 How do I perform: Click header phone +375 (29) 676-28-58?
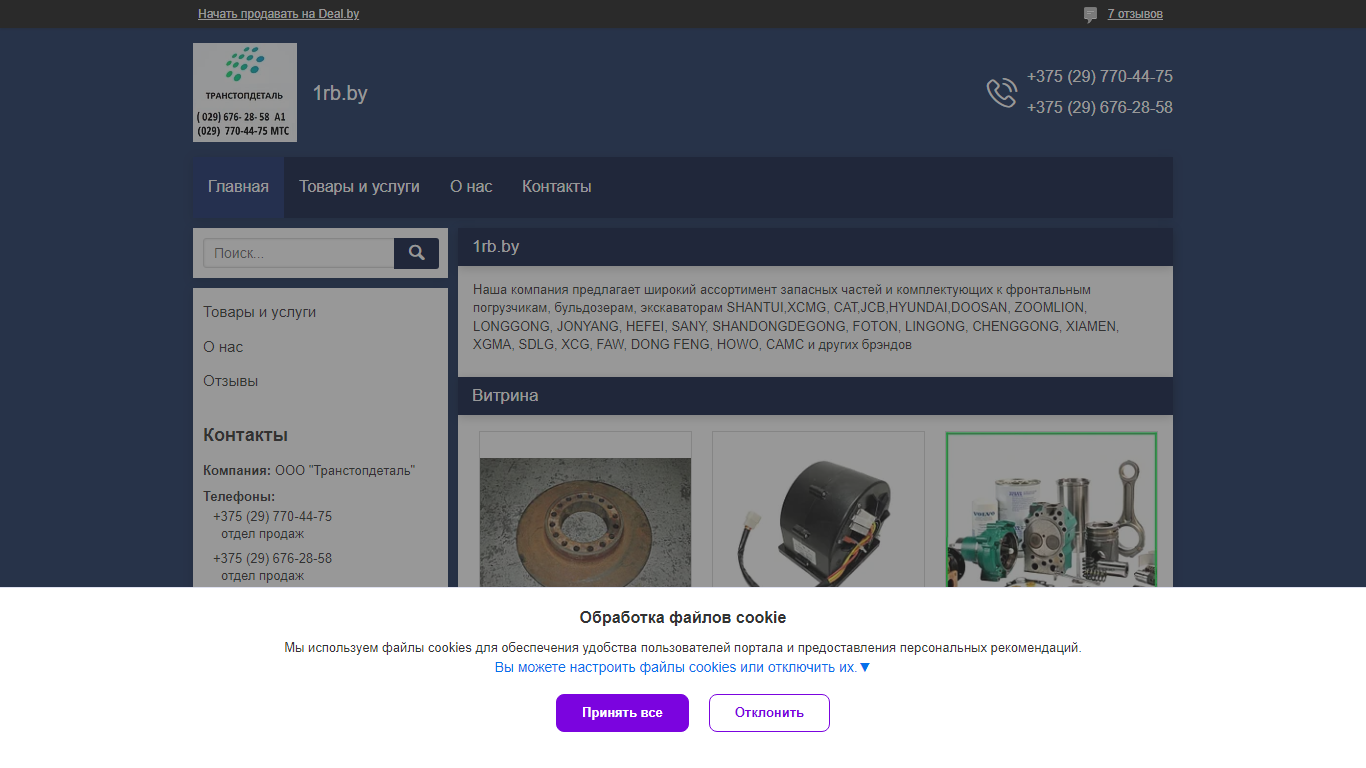(x=1100, y=108)
